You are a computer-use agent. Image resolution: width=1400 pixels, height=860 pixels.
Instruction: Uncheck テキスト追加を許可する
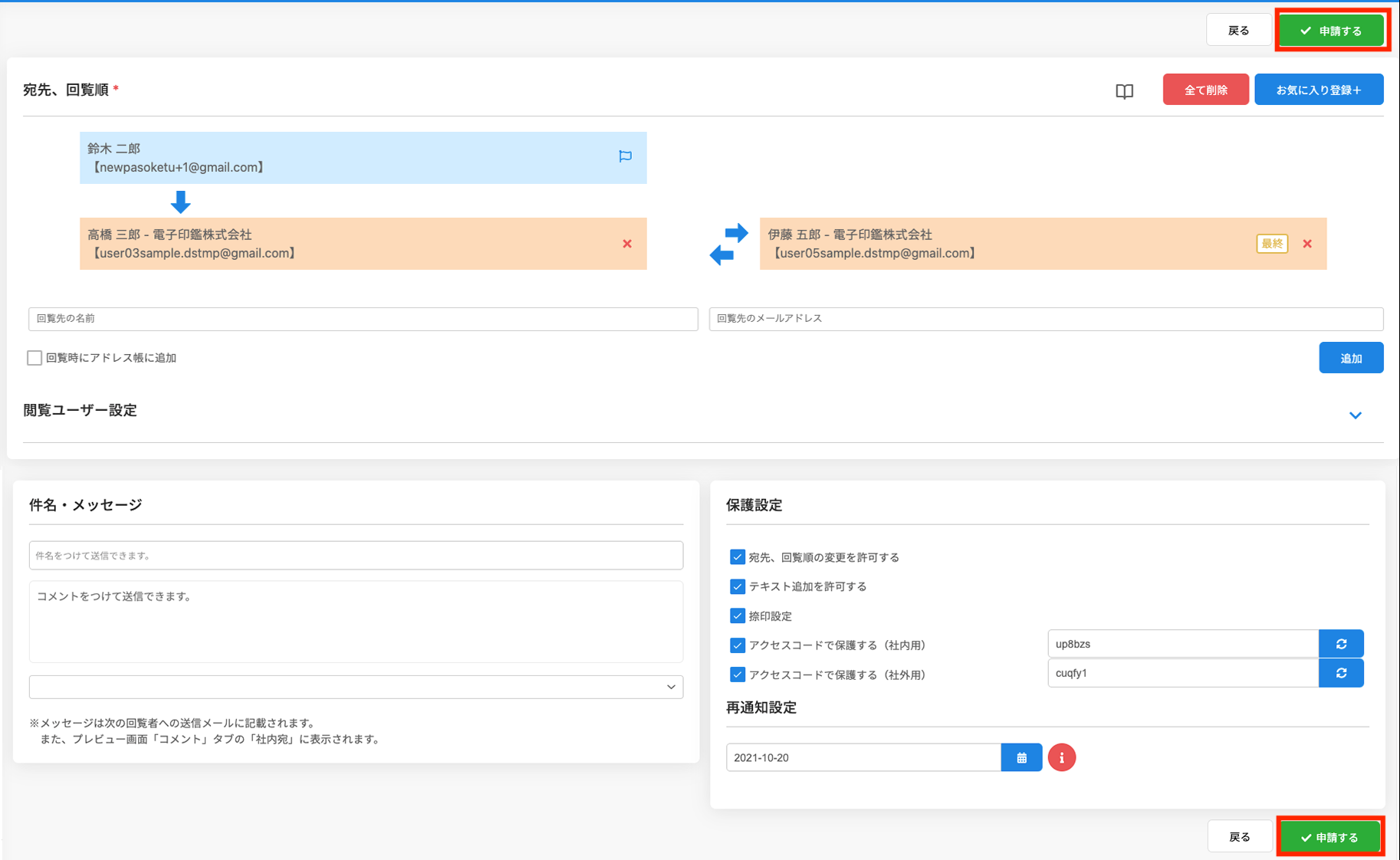click(738, 586)
